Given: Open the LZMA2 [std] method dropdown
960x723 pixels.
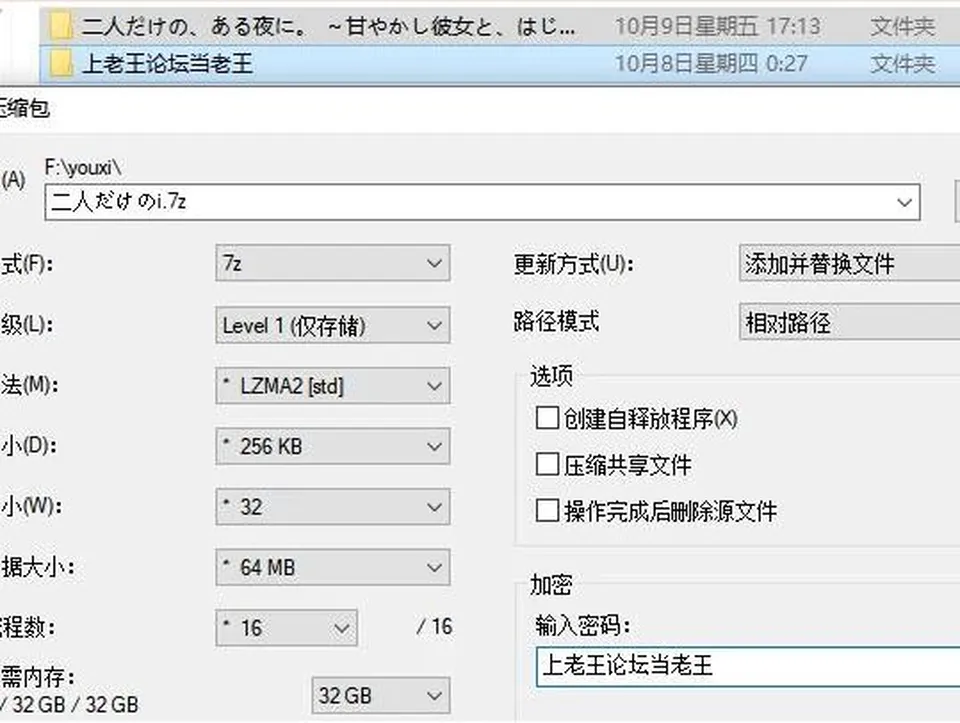Looking at the screenshot, I should pyautogui.click(x=332, y=386).
